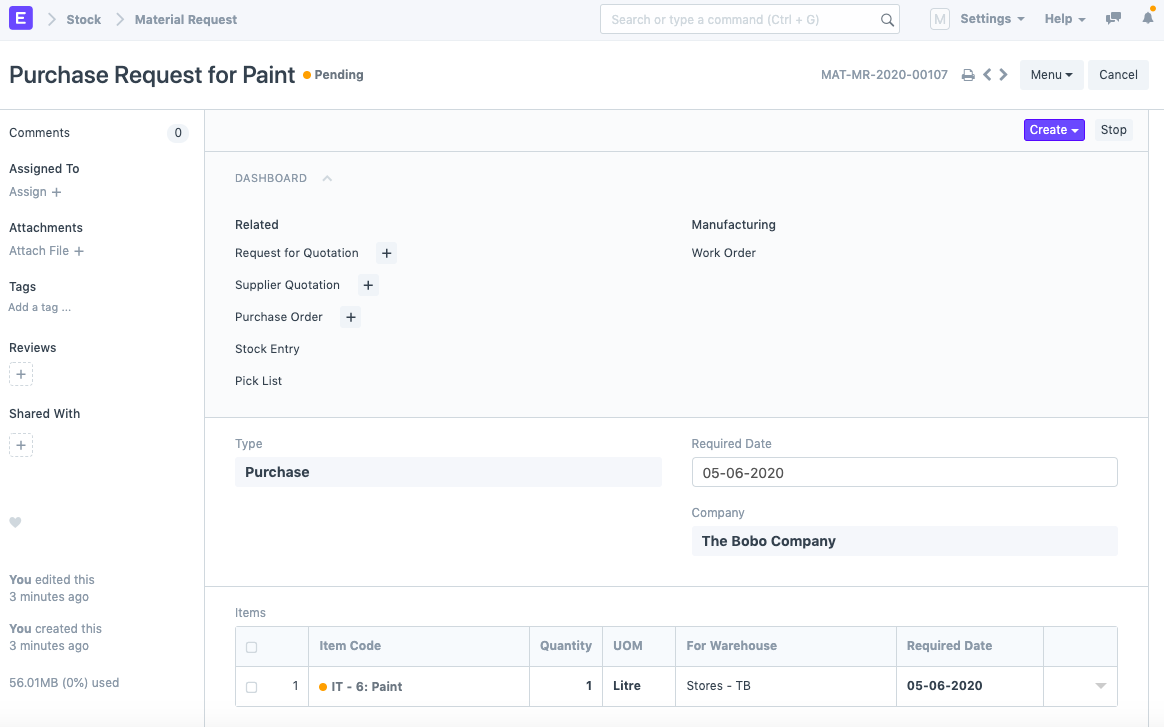Add new Purchase Order plus icon
The image size is (1164, 727).
(350, 318)
